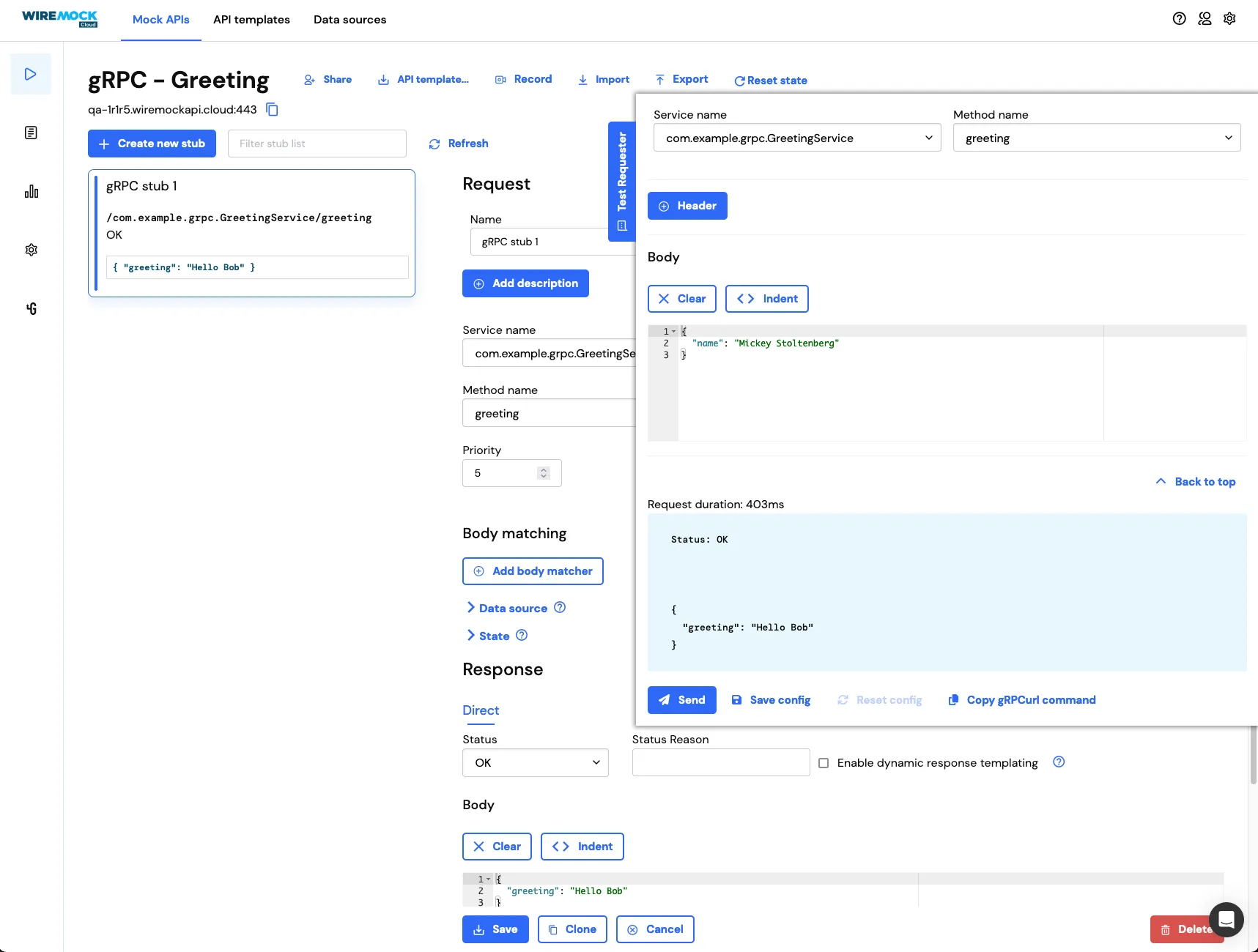This screenshot has width=1258, height=952.
Task: Click the State help icon
Action: coord(522,635)
